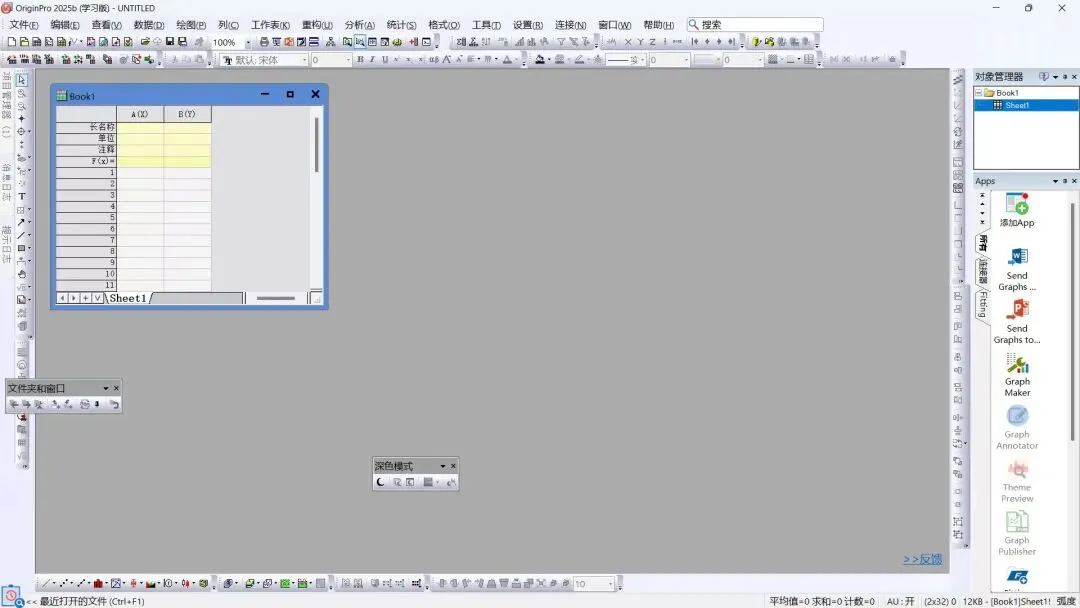This screenshot has width=1080, height=608.
Task: Open the Graph Annotator app
Action: tap(1017, 428)
